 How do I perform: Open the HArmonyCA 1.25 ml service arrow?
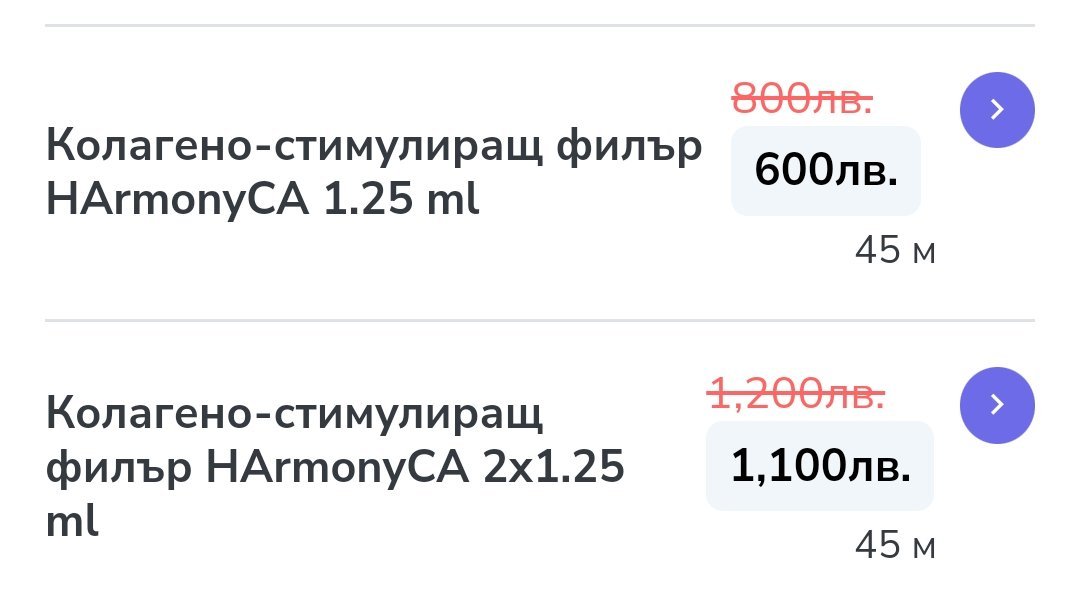tap(996, 110)
